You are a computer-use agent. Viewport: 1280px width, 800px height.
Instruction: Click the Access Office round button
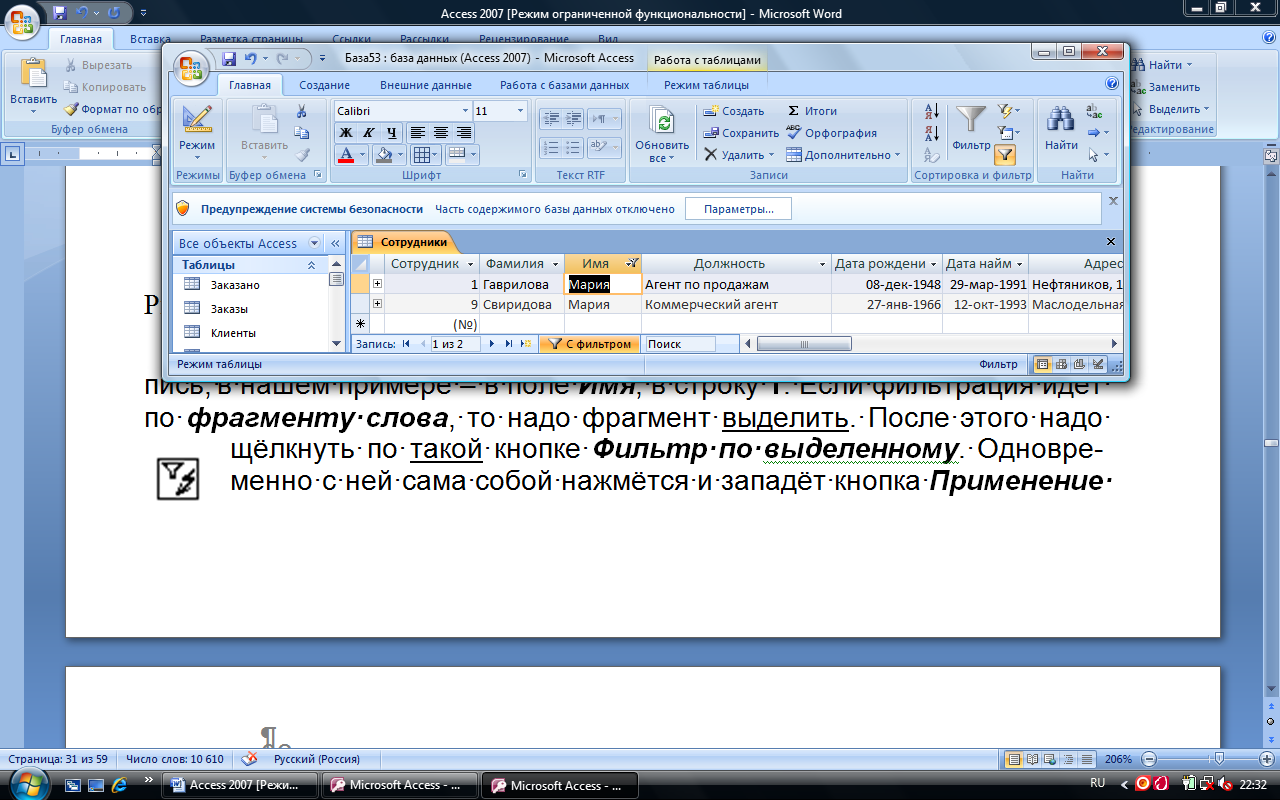click(191, 67)
